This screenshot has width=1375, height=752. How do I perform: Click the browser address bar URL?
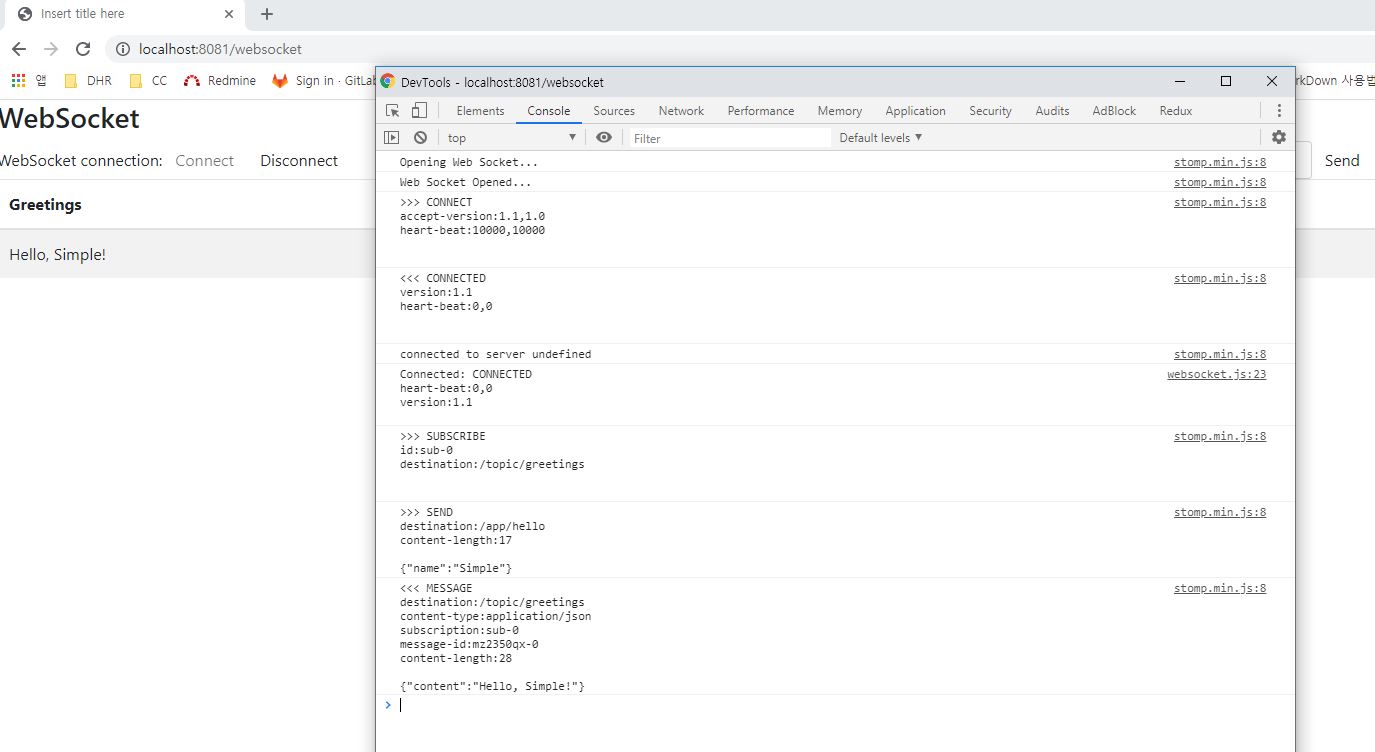pyautogui.click(x=220, y=49)
